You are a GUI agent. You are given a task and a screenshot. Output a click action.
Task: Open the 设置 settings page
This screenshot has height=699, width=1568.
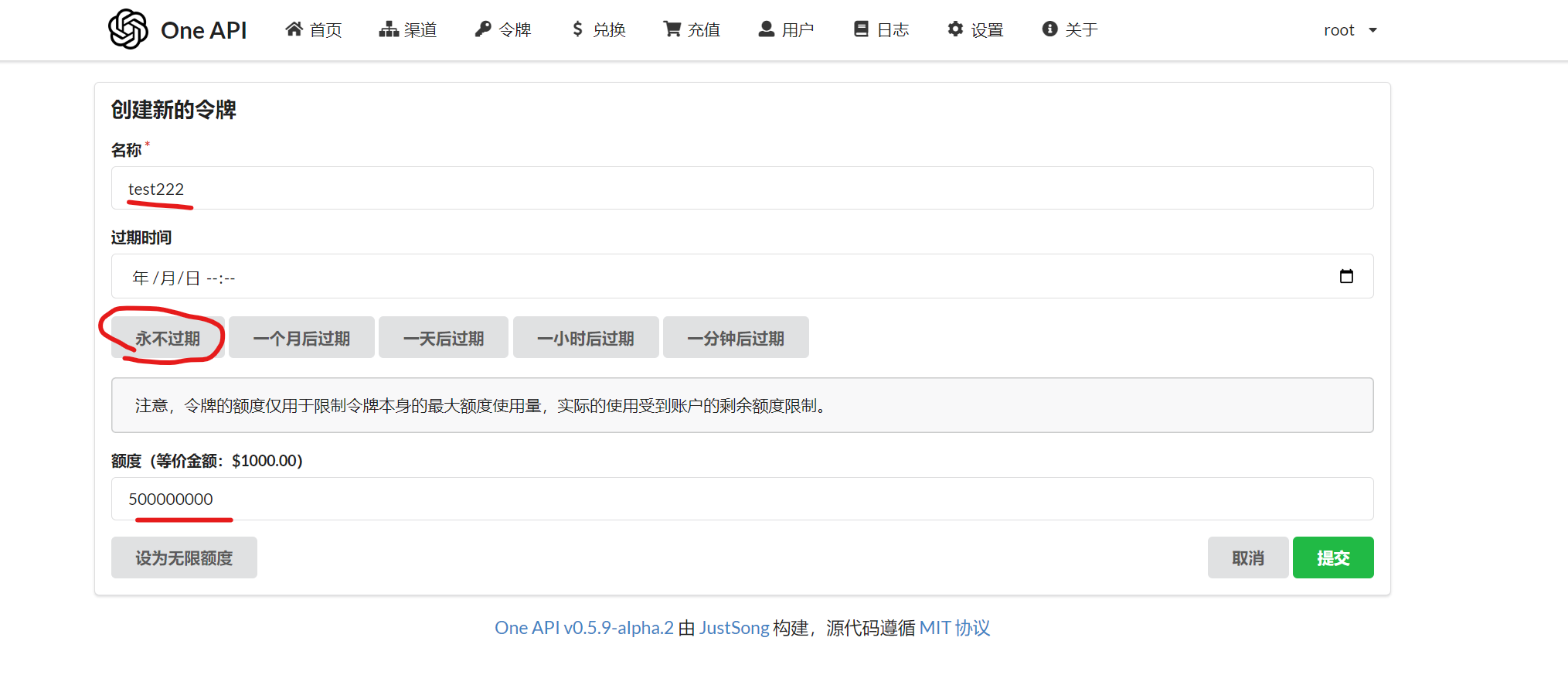coord(976,29)
